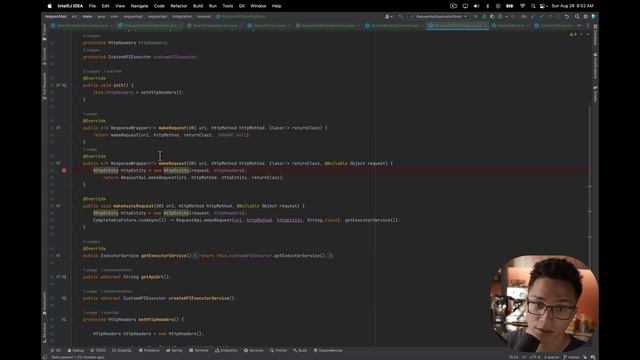
Task: Click '4 spaces' indent in status bar
Action: pyautogui.click(x=551, y=357)
